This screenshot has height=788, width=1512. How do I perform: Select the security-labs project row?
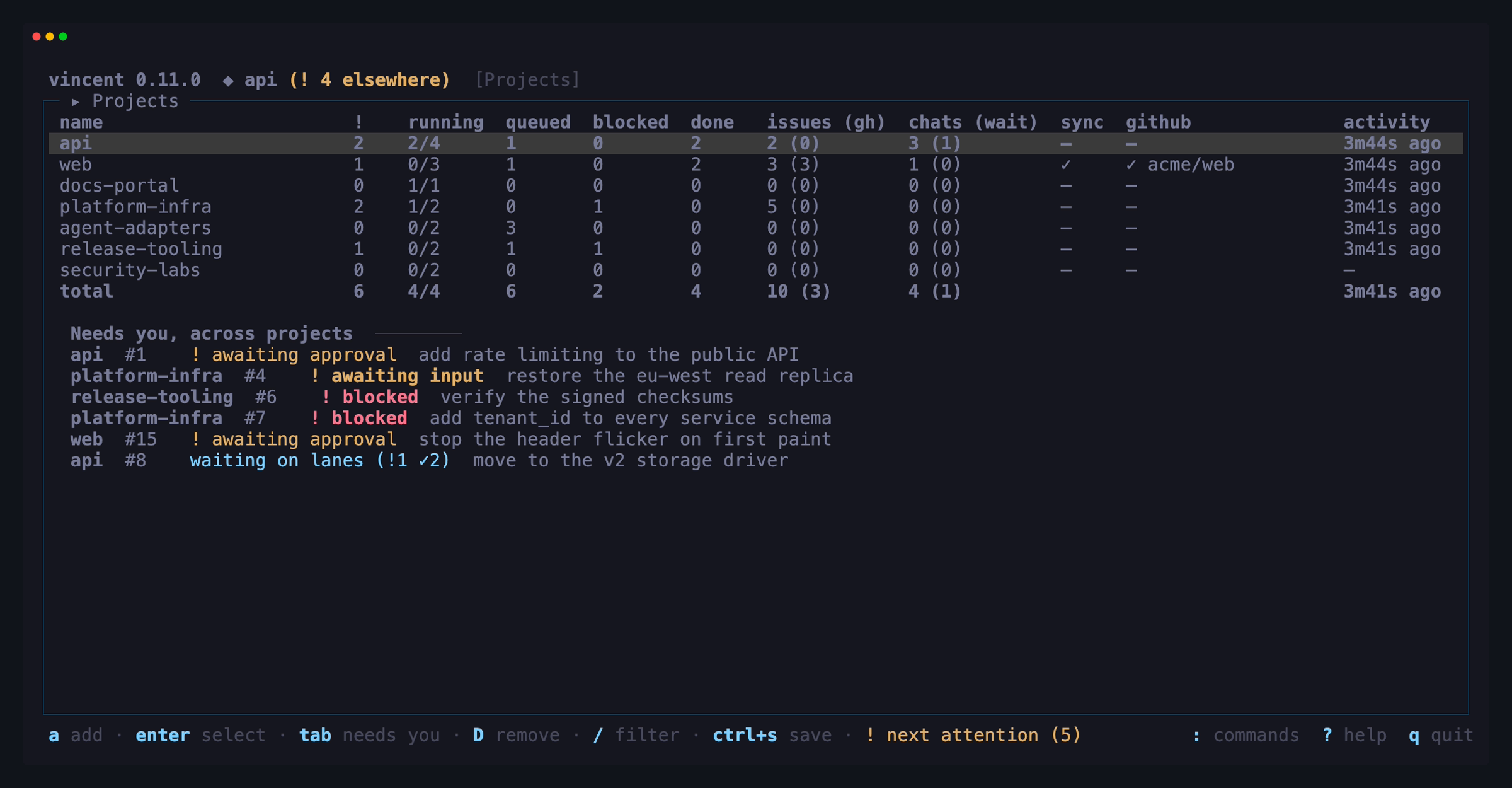tap(755, 270)
